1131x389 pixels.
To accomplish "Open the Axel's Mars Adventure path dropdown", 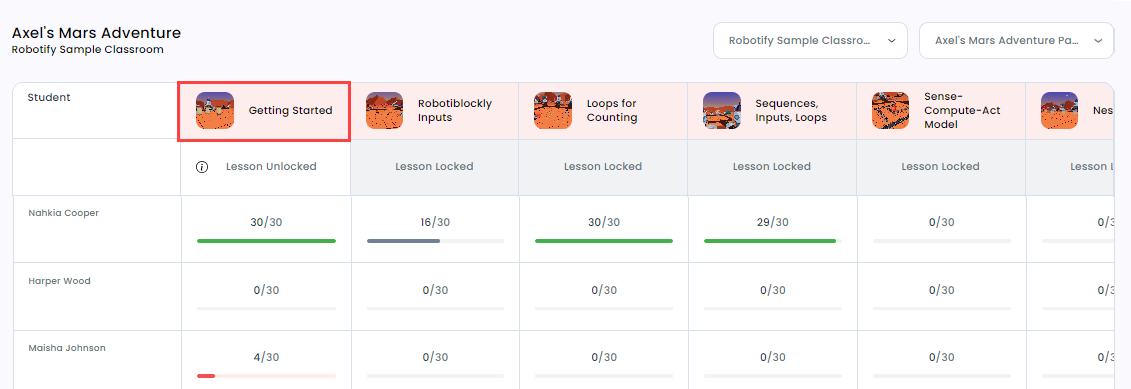I will pyautogui.click(x=1016, y=40).
